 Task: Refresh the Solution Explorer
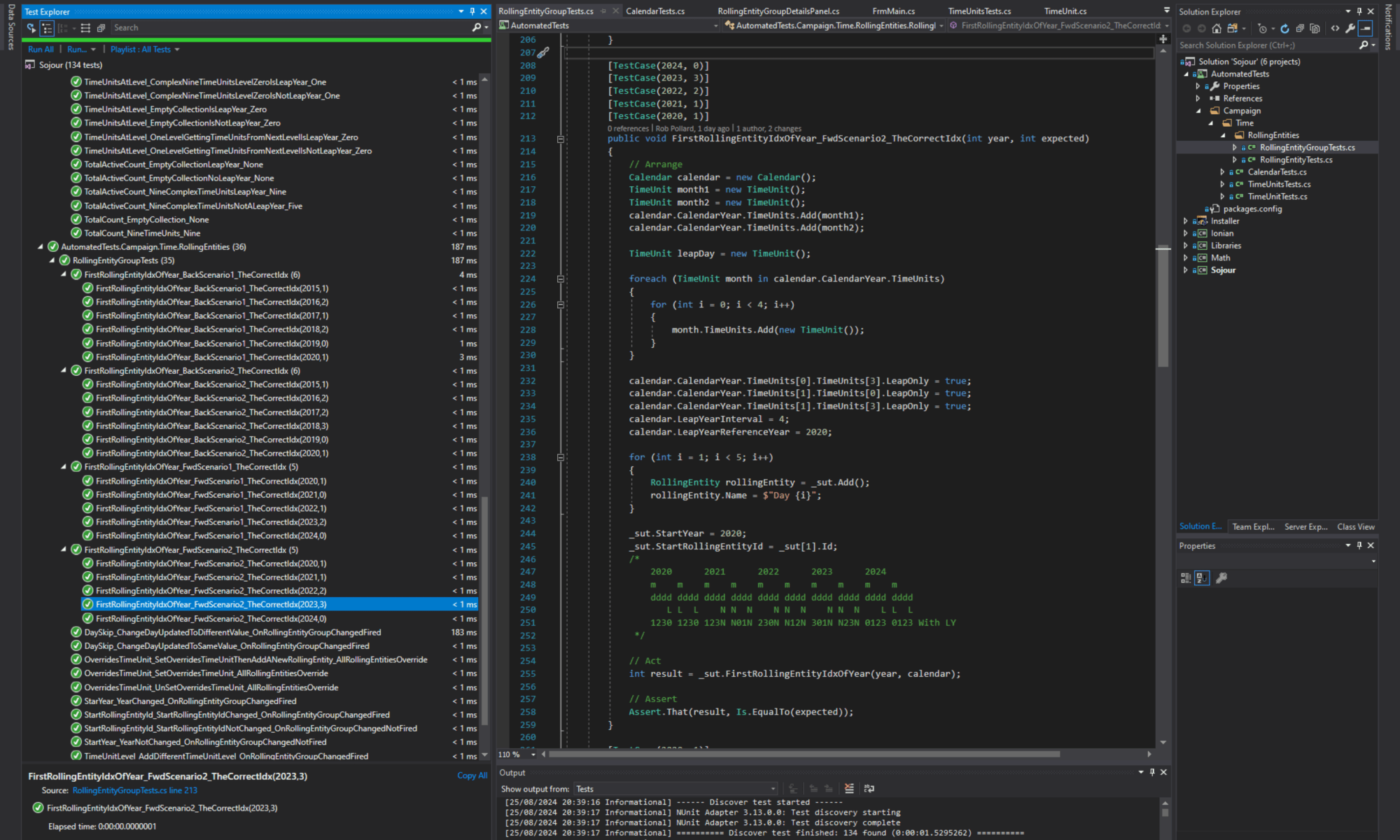[1284, 29]
